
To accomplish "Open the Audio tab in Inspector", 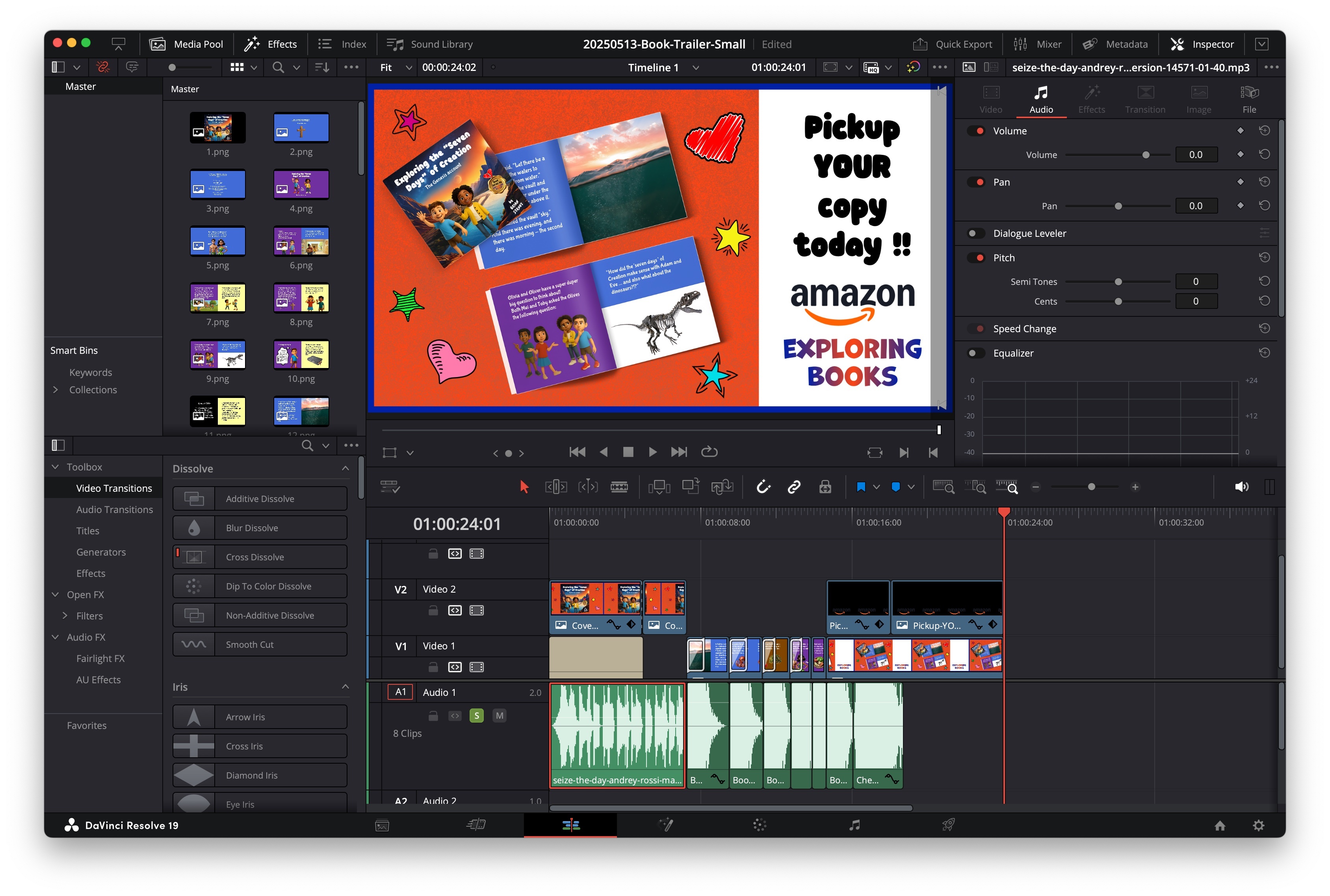I will pos(1041,99).
